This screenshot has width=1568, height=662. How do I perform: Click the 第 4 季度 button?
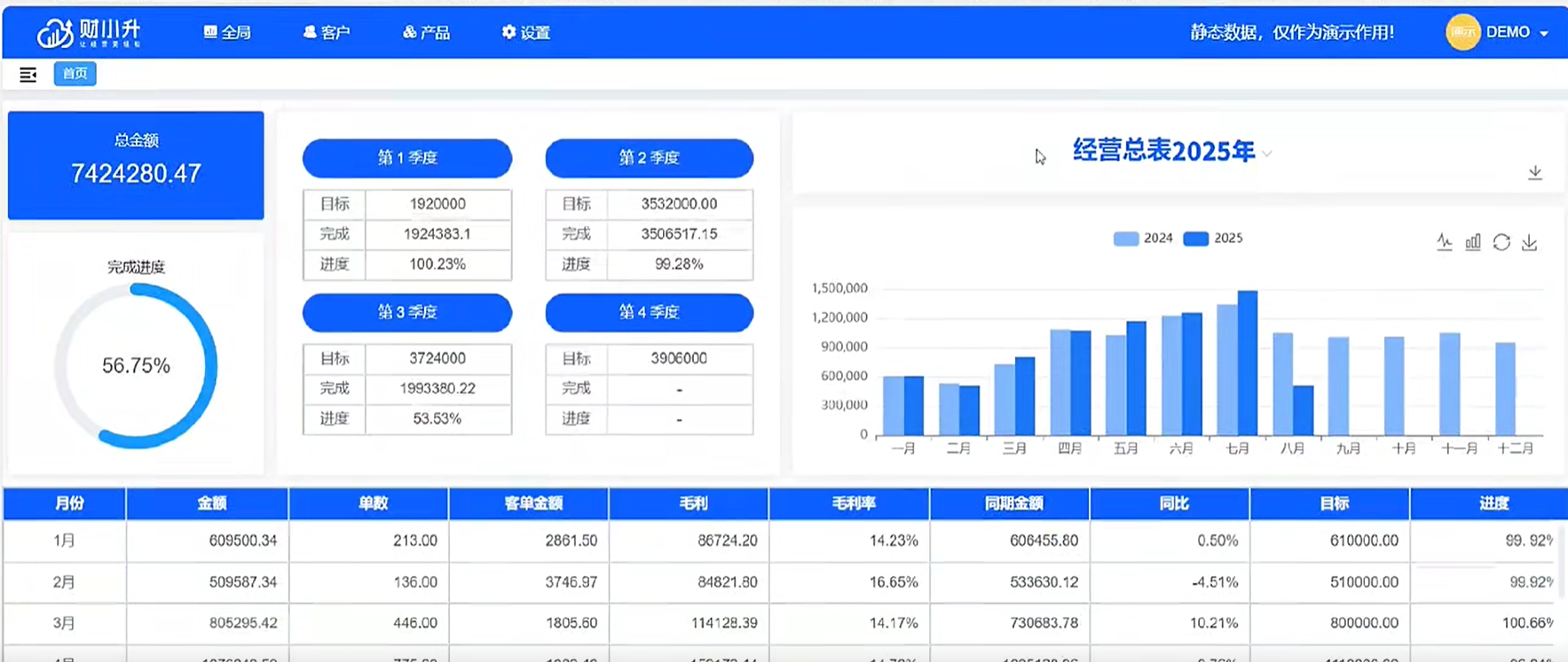click(x=649, y=312)
